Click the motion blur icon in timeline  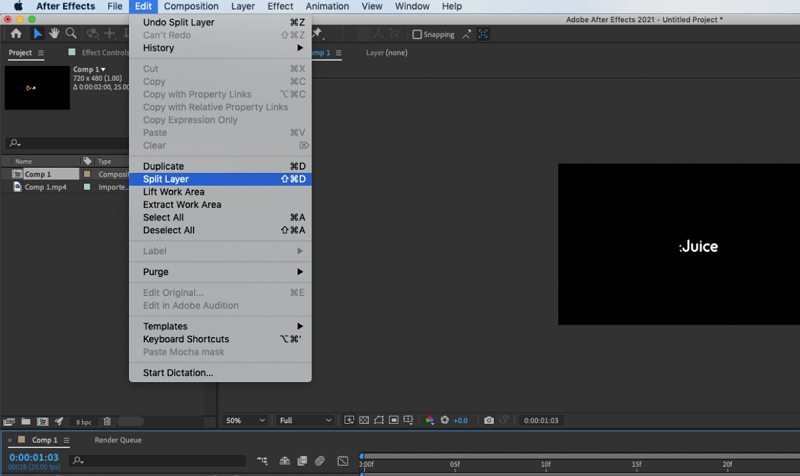click(319, 461)
